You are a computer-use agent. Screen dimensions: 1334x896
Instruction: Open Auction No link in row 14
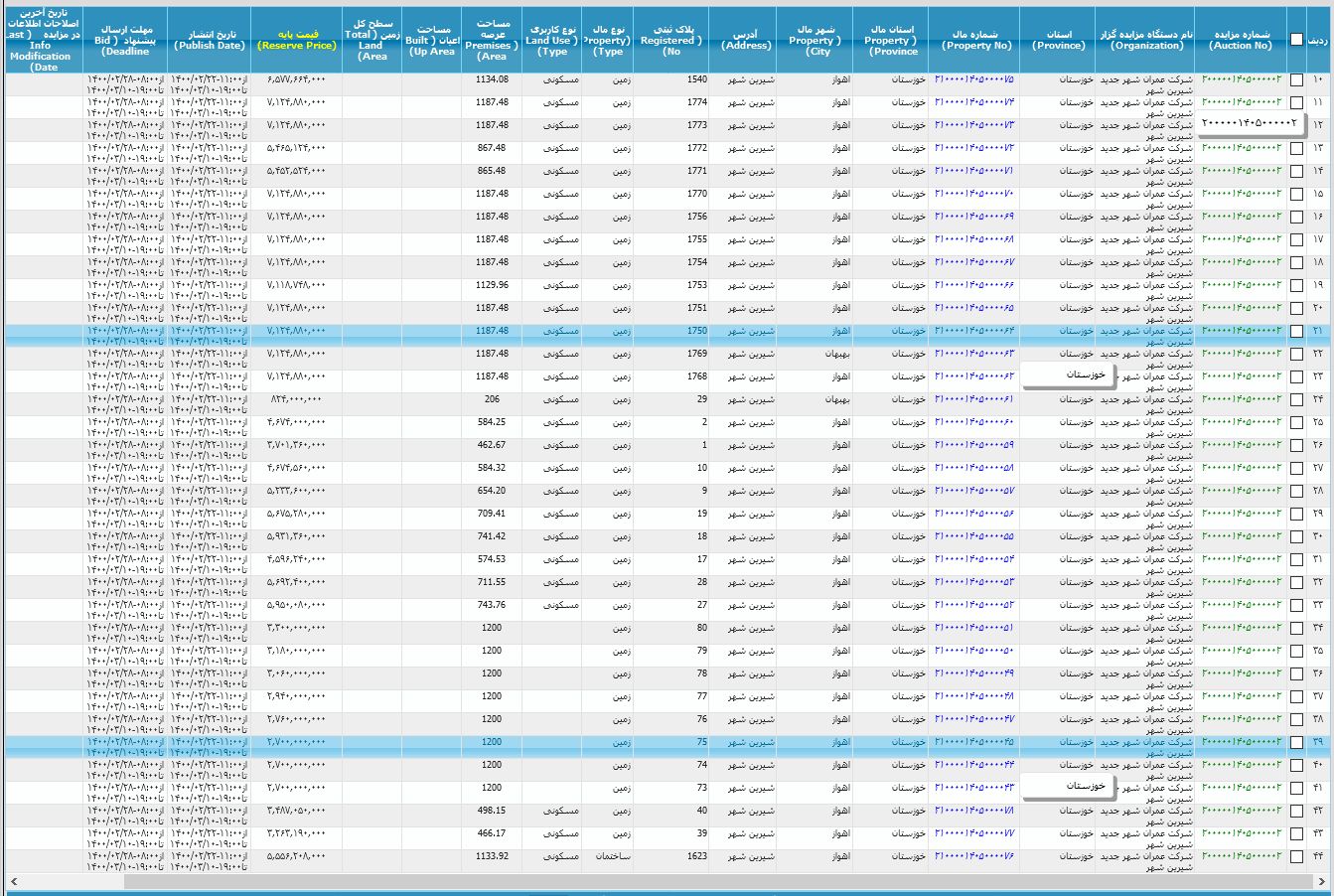point(1242,171)
